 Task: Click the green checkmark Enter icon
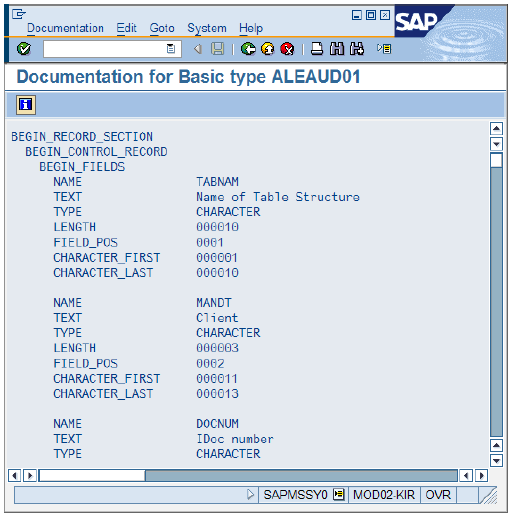24,49
